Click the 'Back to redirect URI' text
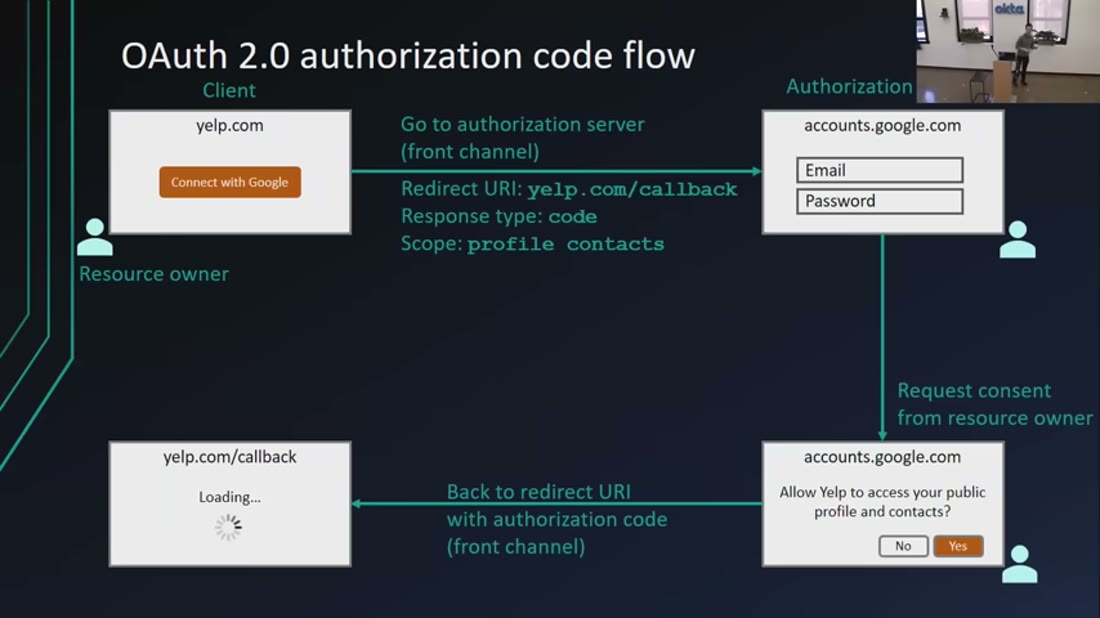Viewport: 1100px width, 618px height. pyautogui.click(x=539, y=492)
